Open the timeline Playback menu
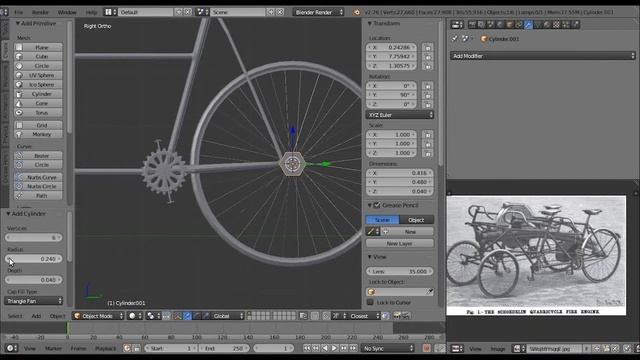 click(106, 349)
